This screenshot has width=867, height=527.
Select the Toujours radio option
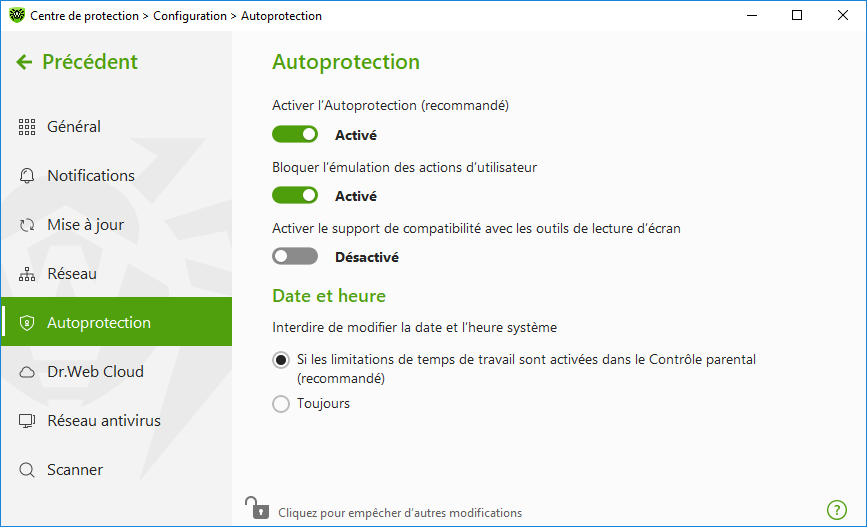point(281,404)
